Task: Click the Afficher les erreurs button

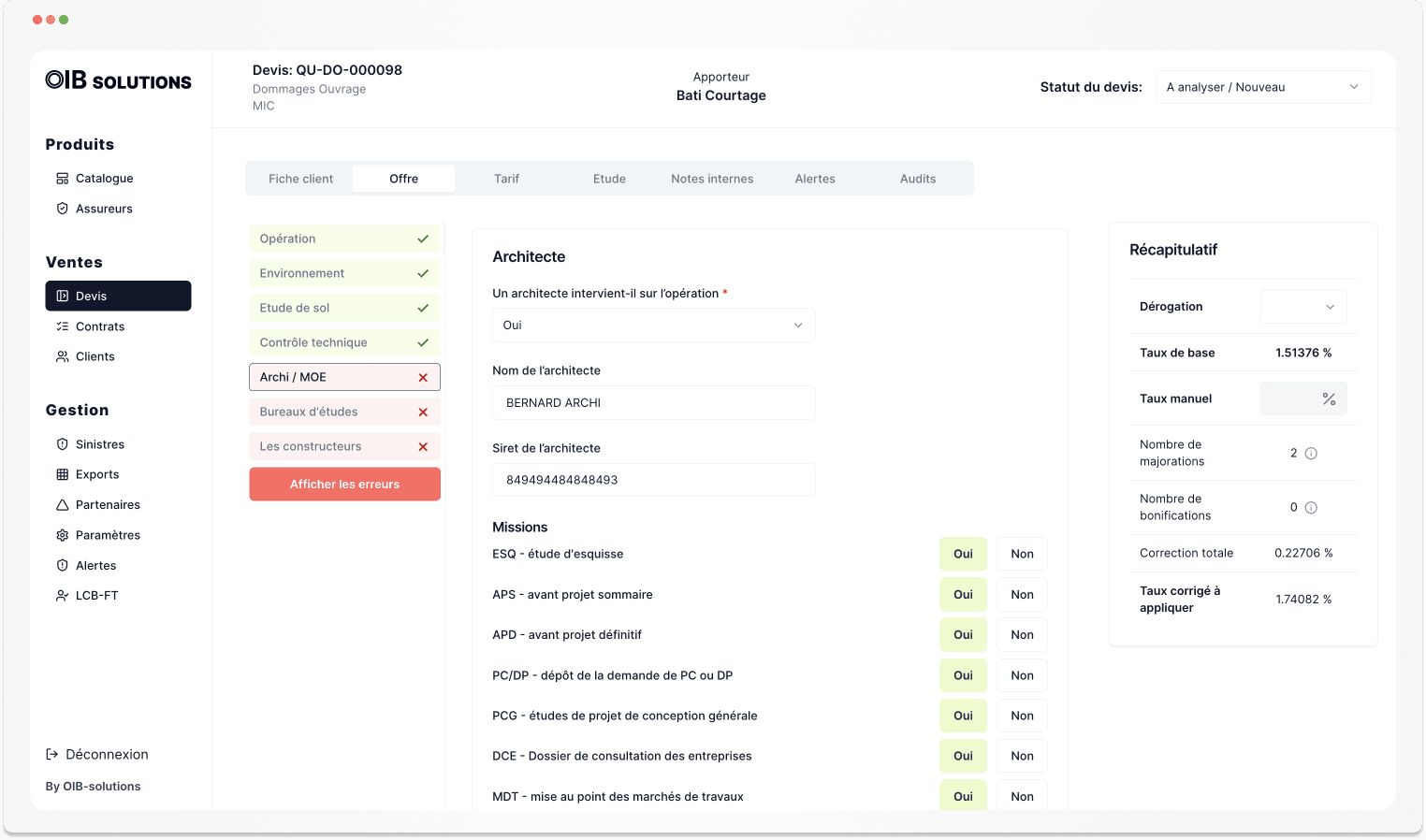Action: click(344, 485)
